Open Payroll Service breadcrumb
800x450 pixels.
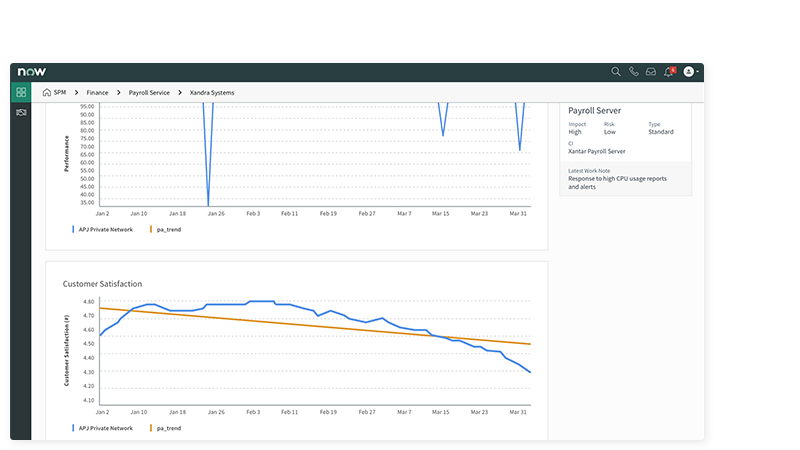click(x=149, y=92)
